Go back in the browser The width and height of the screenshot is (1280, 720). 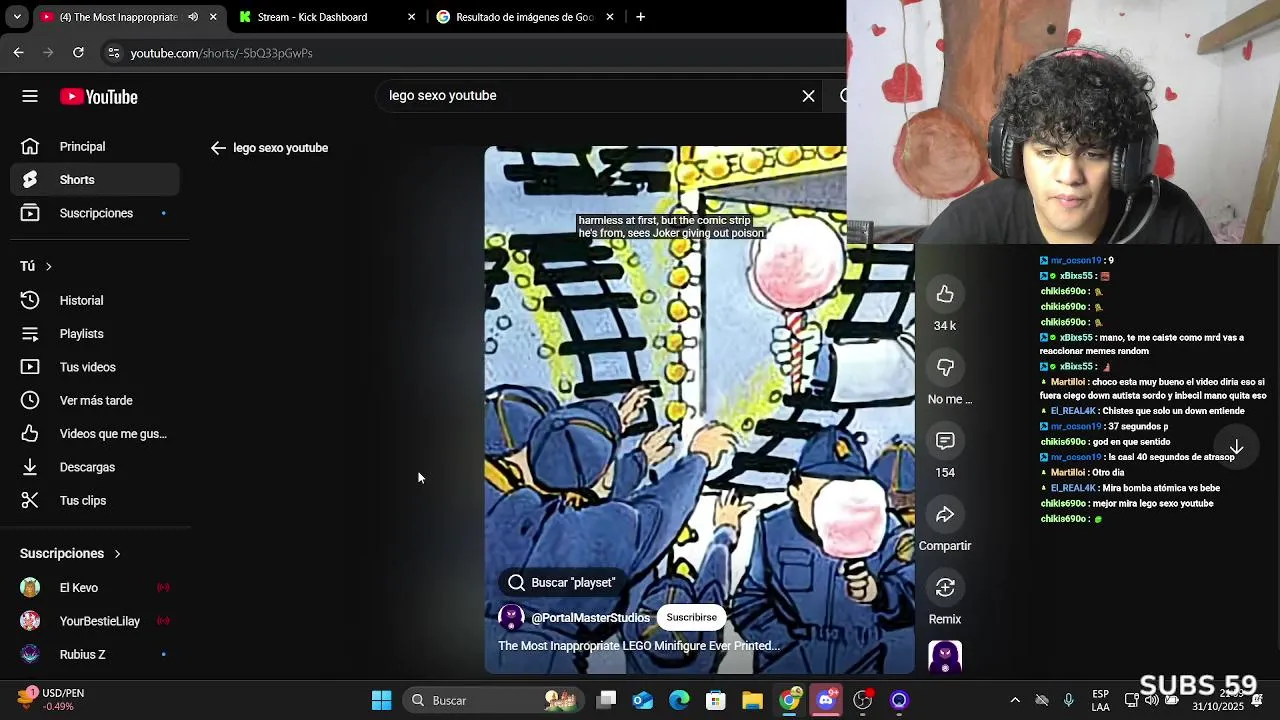click(18, 52)
